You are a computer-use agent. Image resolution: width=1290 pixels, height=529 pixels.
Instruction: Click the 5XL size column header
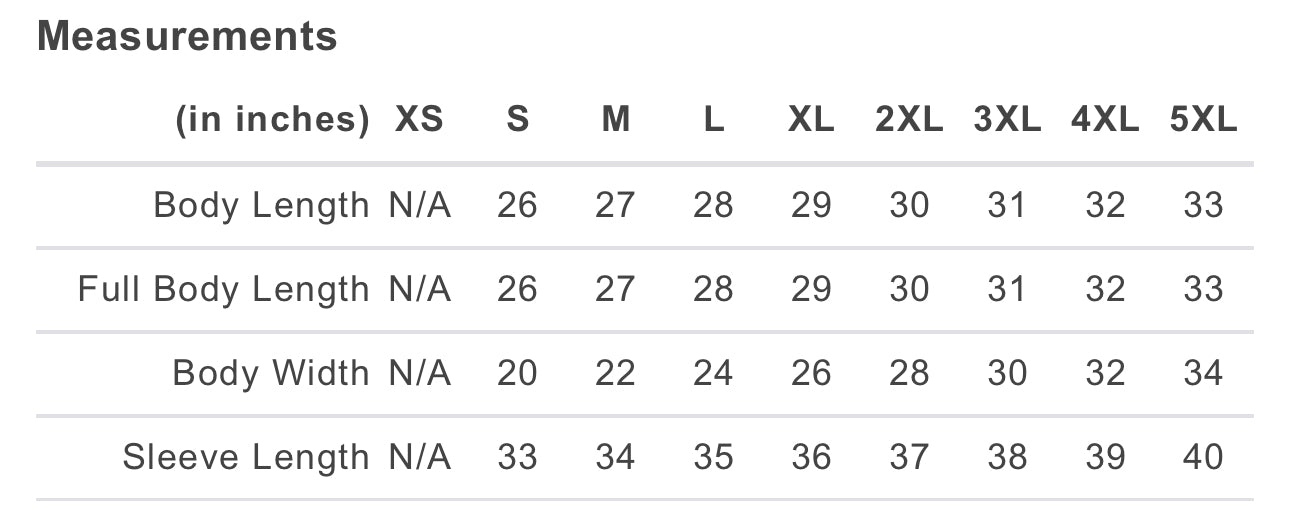pos(1203,121)
